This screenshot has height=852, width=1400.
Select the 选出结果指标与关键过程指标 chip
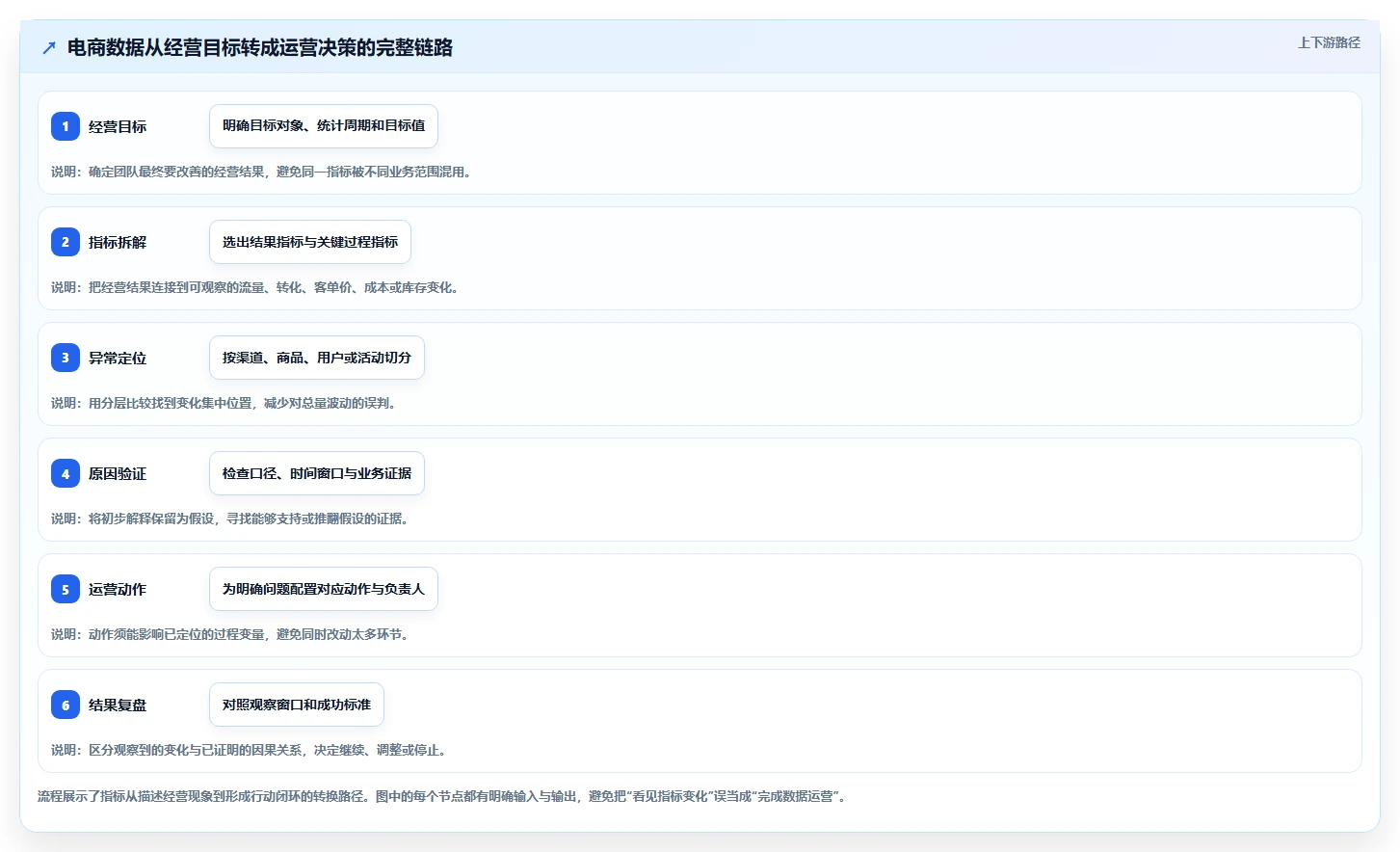coord(310,242)
